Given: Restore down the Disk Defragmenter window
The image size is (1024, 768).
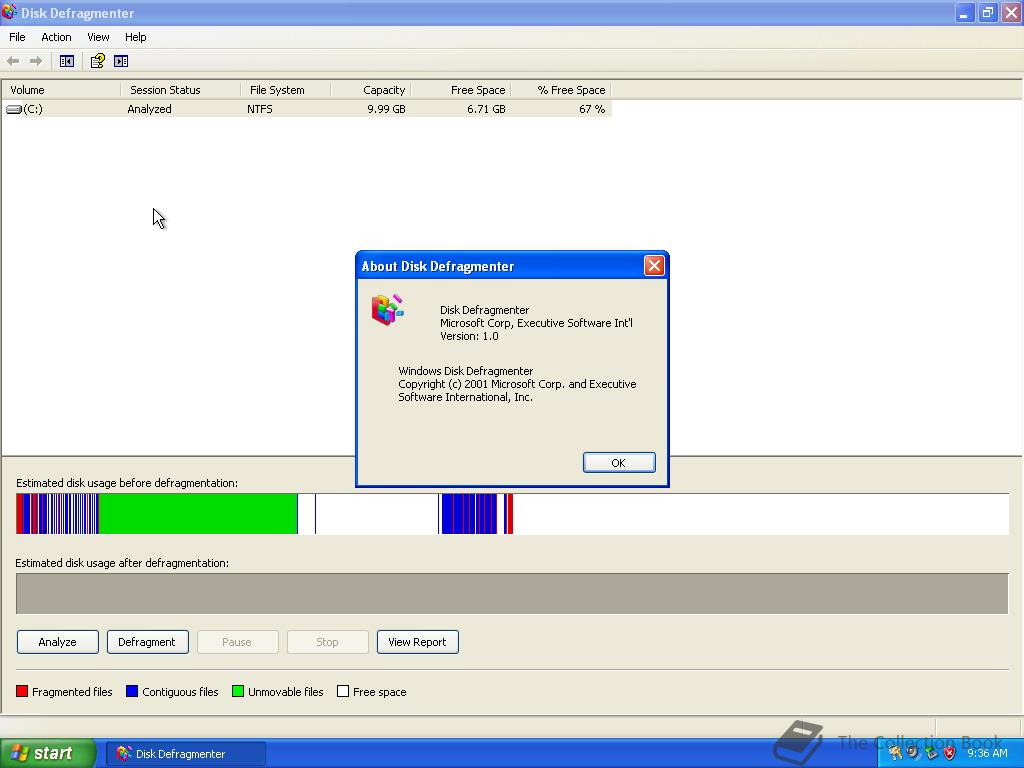Looking at the screenshot, I should [x=988, y=12].
